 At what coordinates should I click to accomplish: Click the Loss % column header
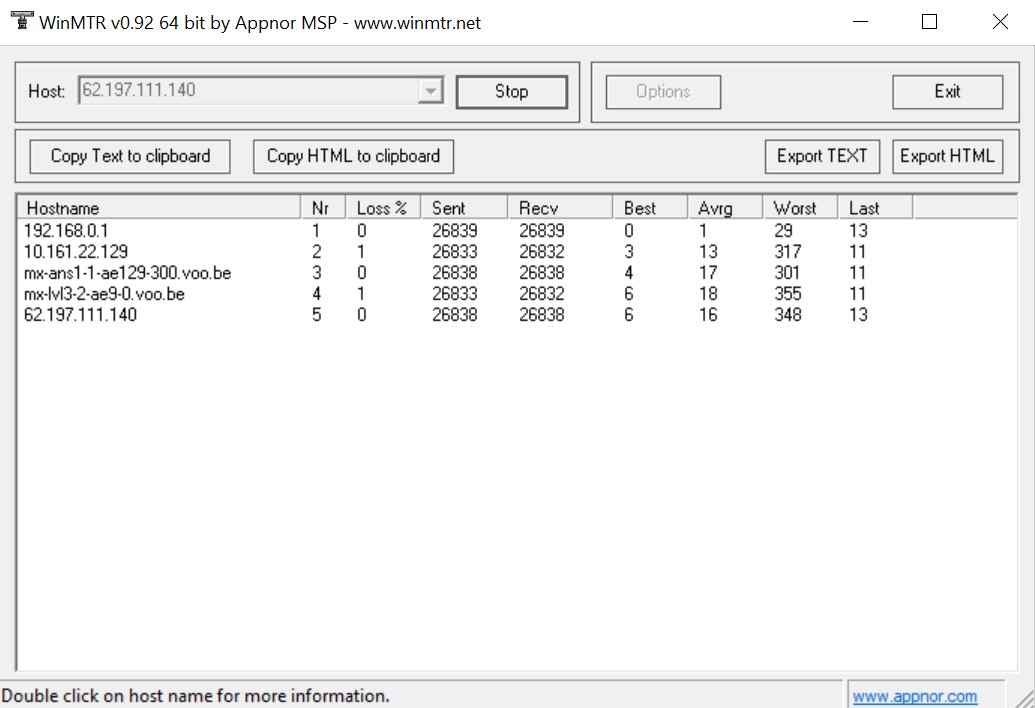[383, 208]
